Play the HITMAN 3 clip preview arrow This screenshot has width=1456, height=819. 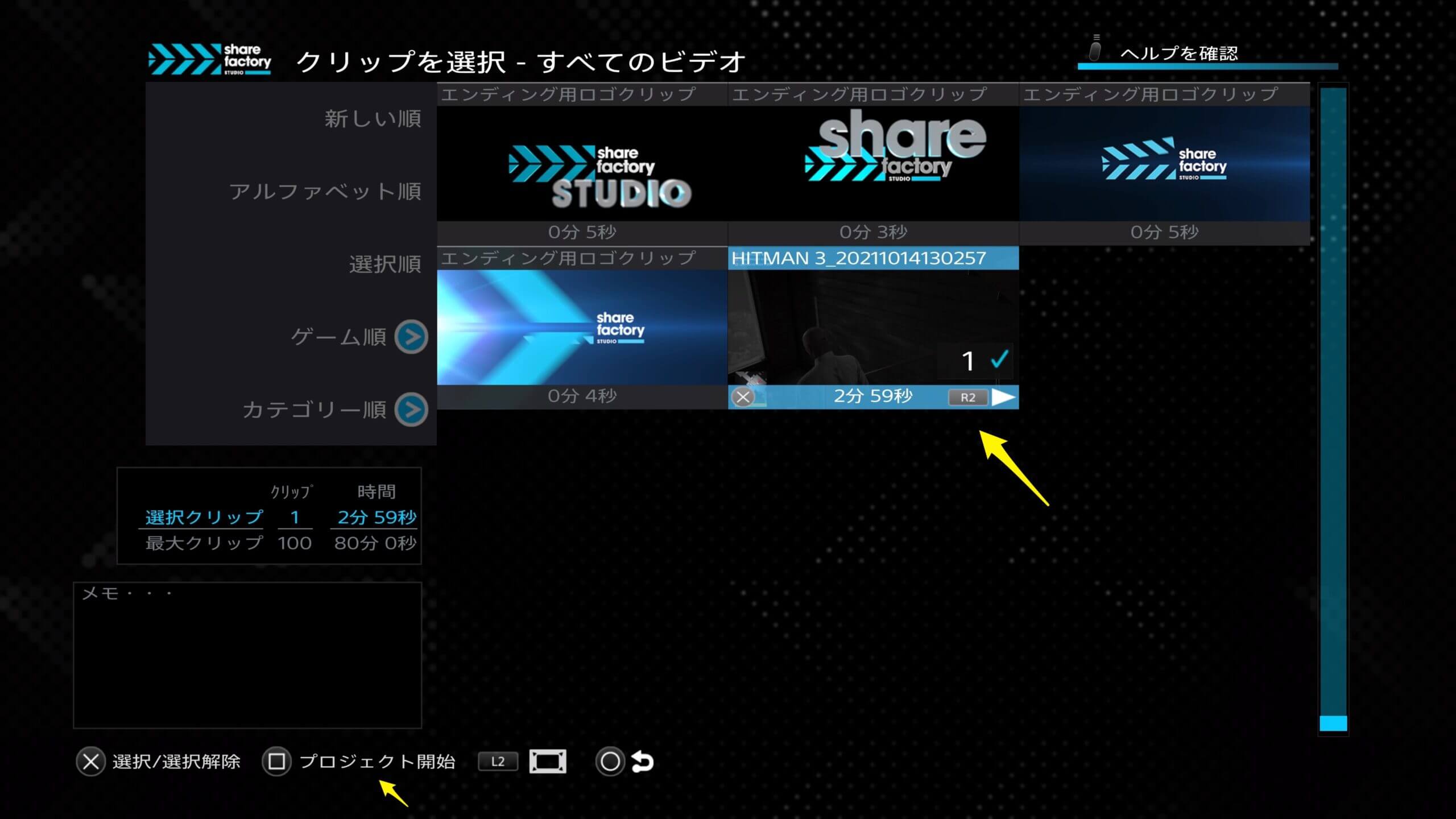(1003, 397)
